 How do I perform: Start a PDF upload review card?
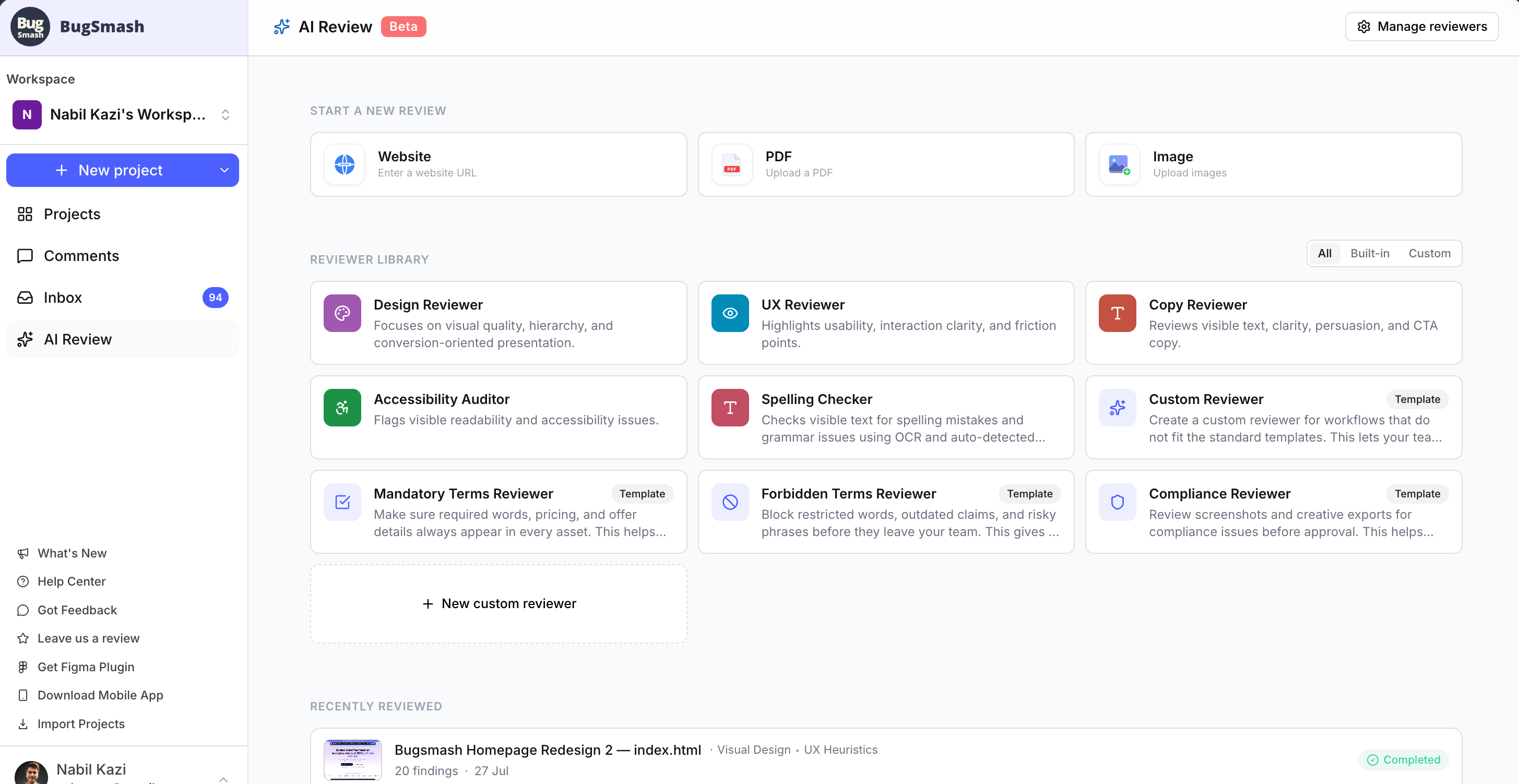886,164
